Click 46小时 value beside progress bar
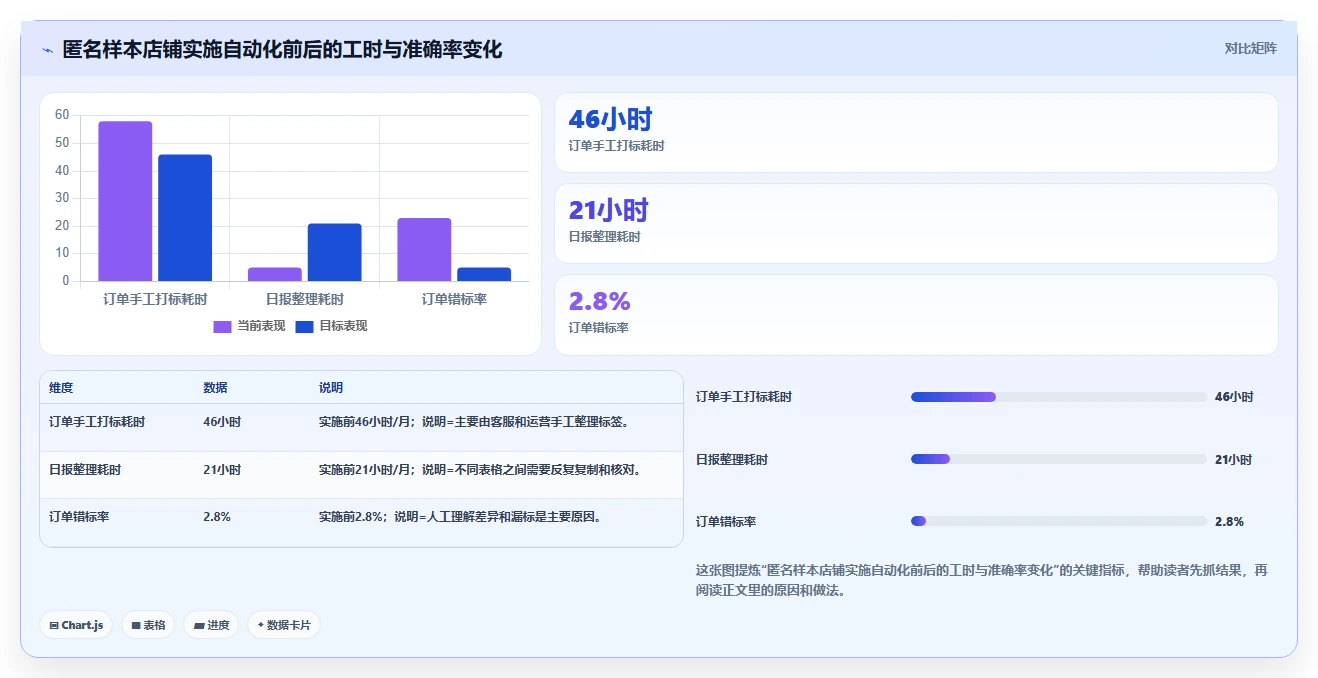 [1234, 397]
